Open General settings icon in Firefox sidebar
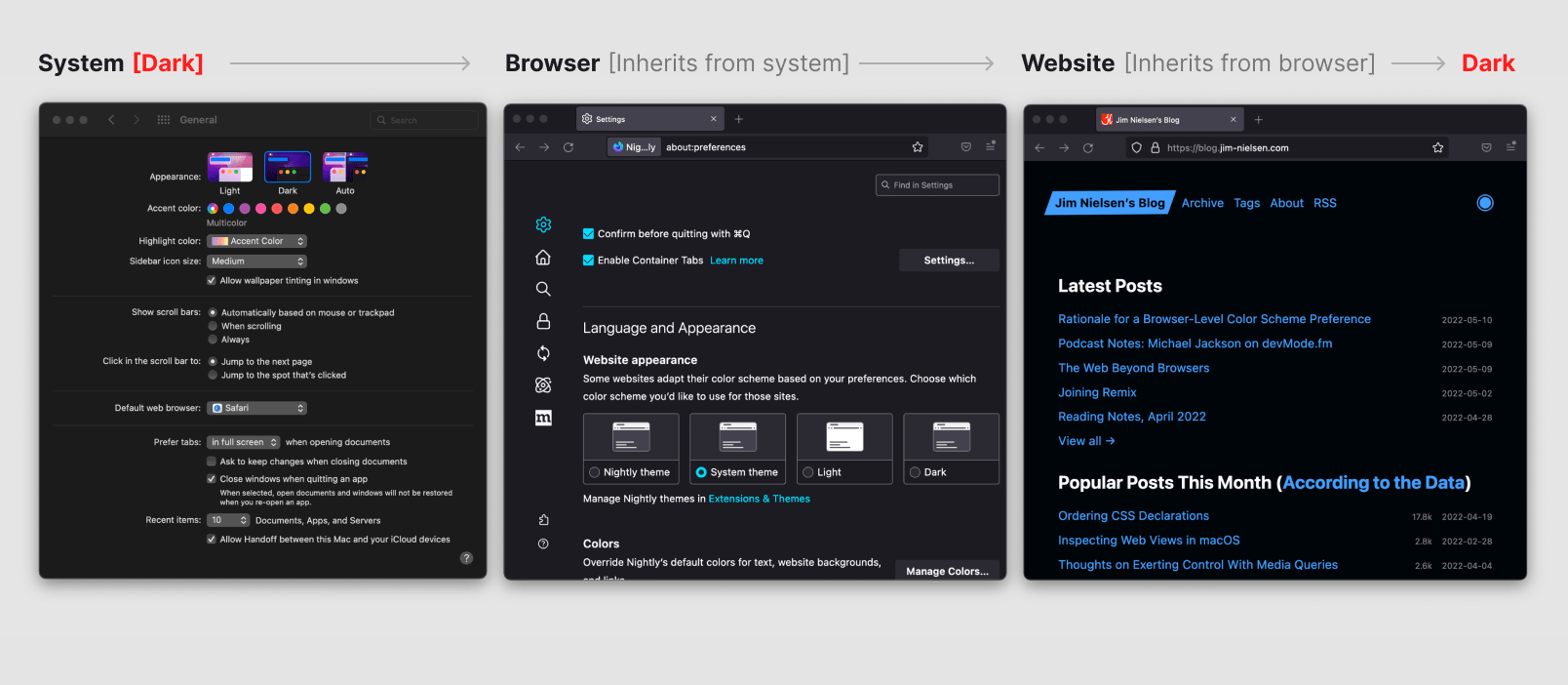Screen dimensions: 1568x685 (543, 225)
